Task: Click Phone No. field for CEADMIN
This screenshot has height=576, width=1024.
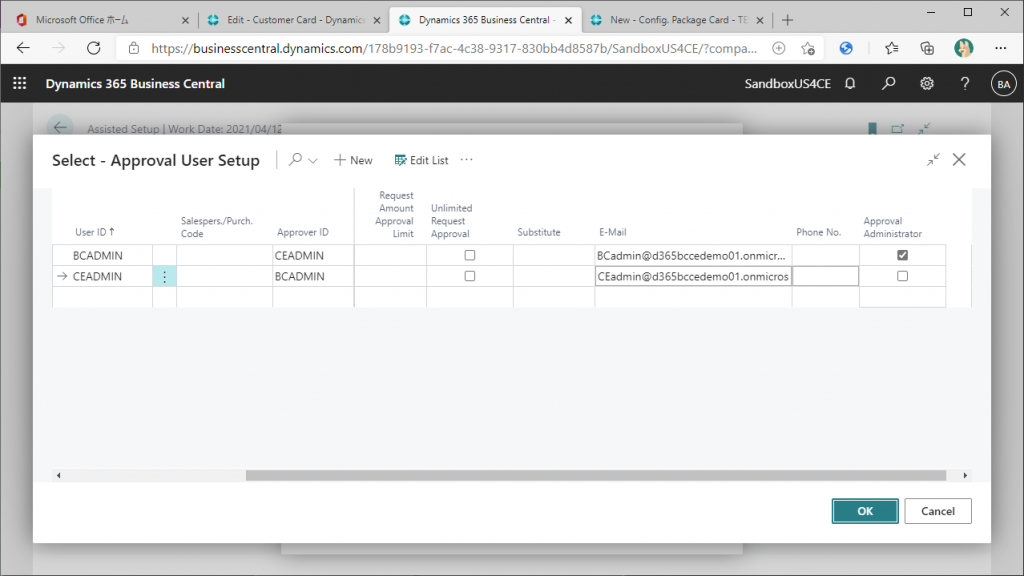Action: [825, 276]
